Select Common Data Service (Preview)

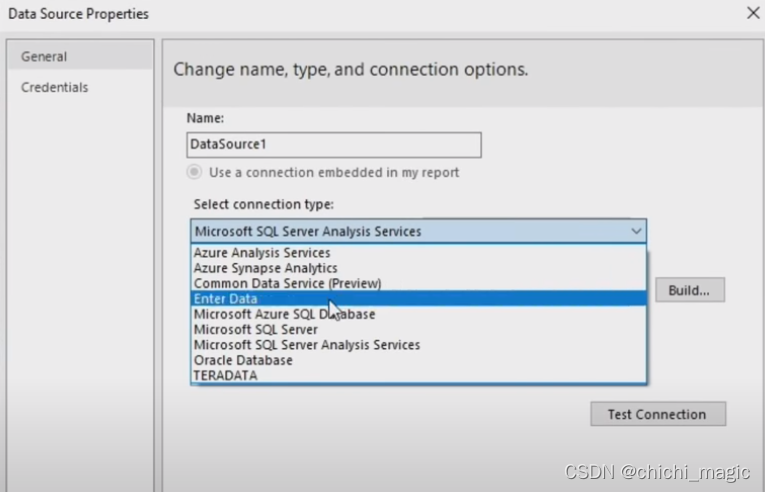tap(418, 284)
